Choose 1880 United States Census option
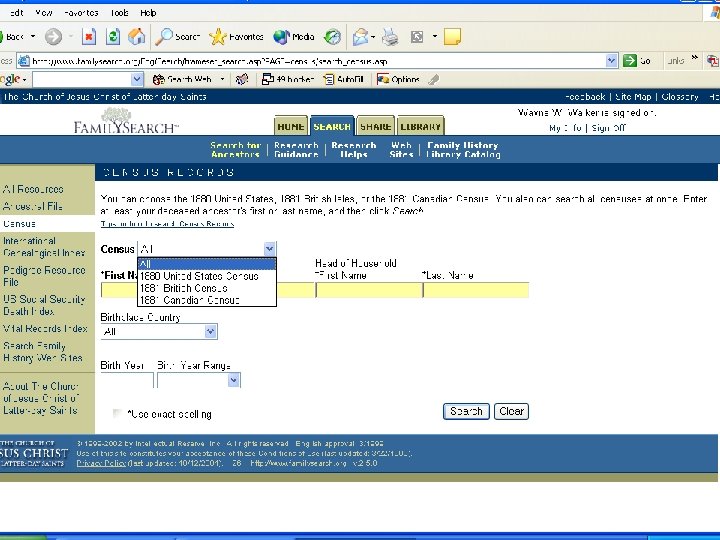The height and width of the screenshot is (540, 720). pos(207,276)
